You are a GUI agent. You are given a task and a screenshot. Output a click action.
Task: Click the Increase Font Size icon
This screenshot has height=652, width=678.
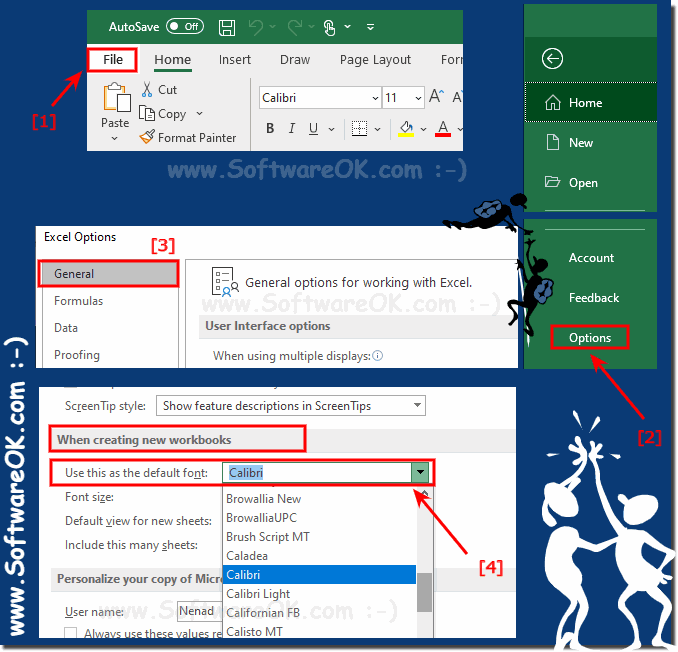(436, 96)
